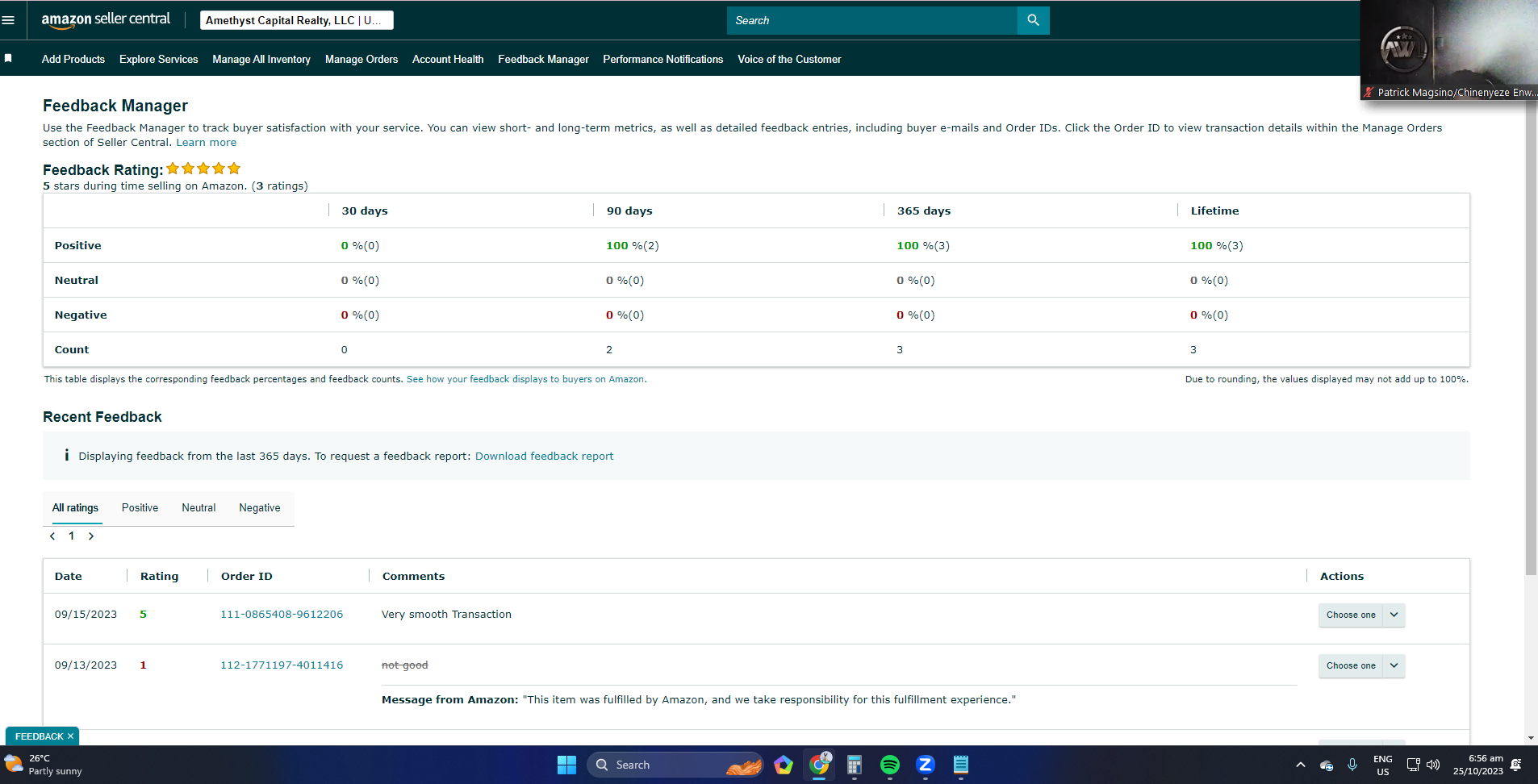The height and width of the screenshot is (784, 1538).
Task: Click the Lifetime column header
Action: coord(1214,211)
